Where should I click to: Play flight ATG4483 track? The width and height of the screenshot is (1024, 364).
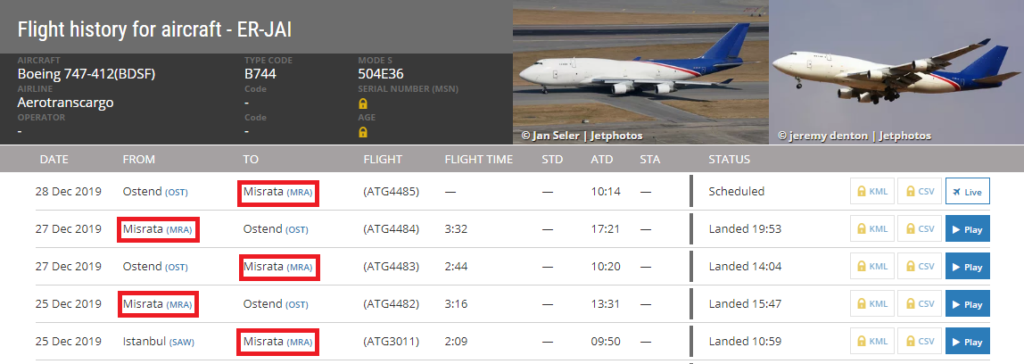967,267
